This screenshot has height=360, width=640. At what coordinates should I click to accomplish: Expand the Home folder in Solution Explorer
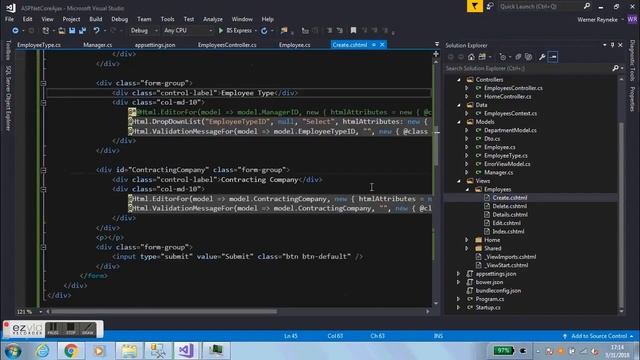click(x=467, y=240)
